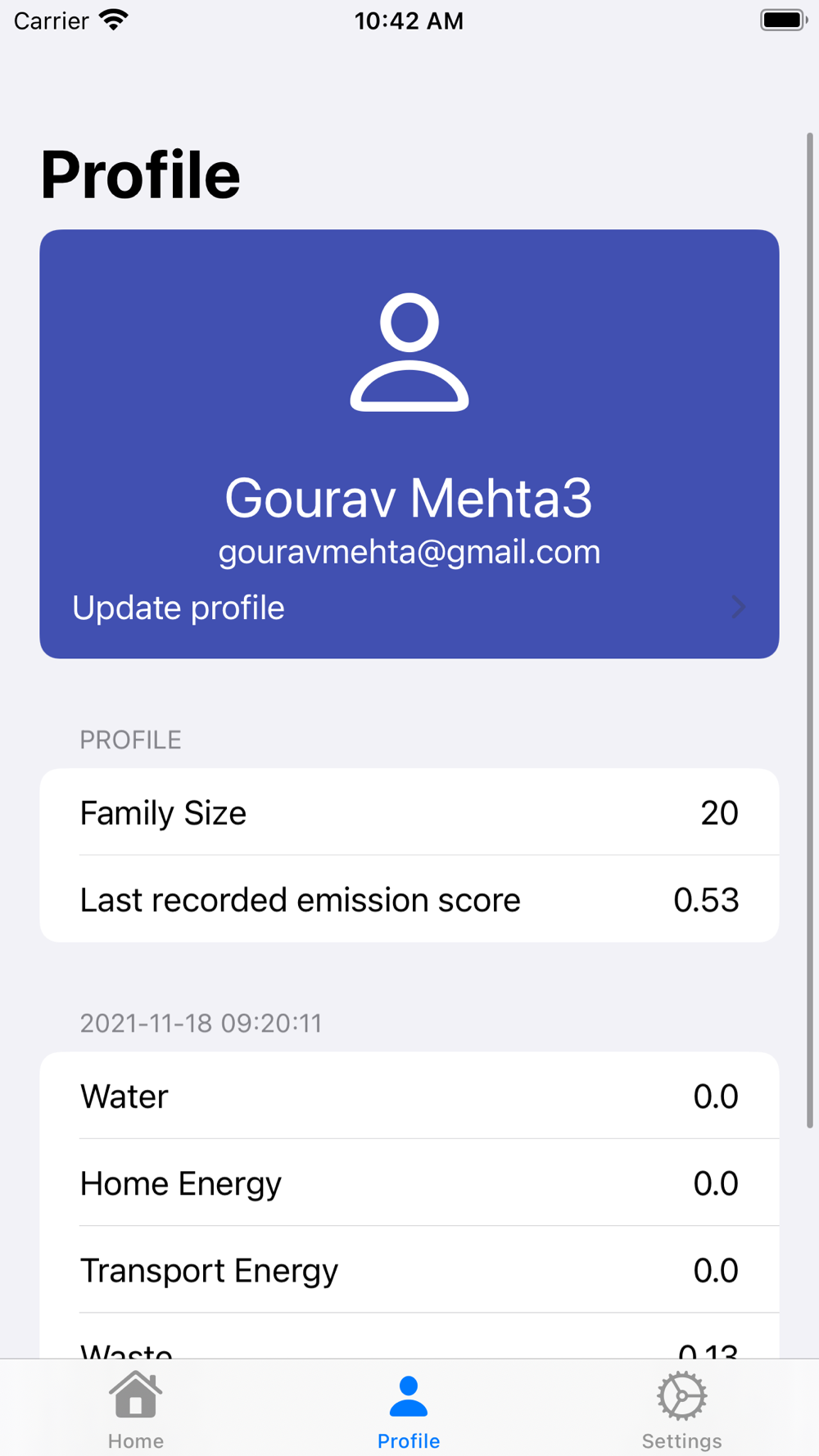The width and height of the screenshot is (819, 1456).
Task: Select the Transport Energy row
Action: 409,1269
